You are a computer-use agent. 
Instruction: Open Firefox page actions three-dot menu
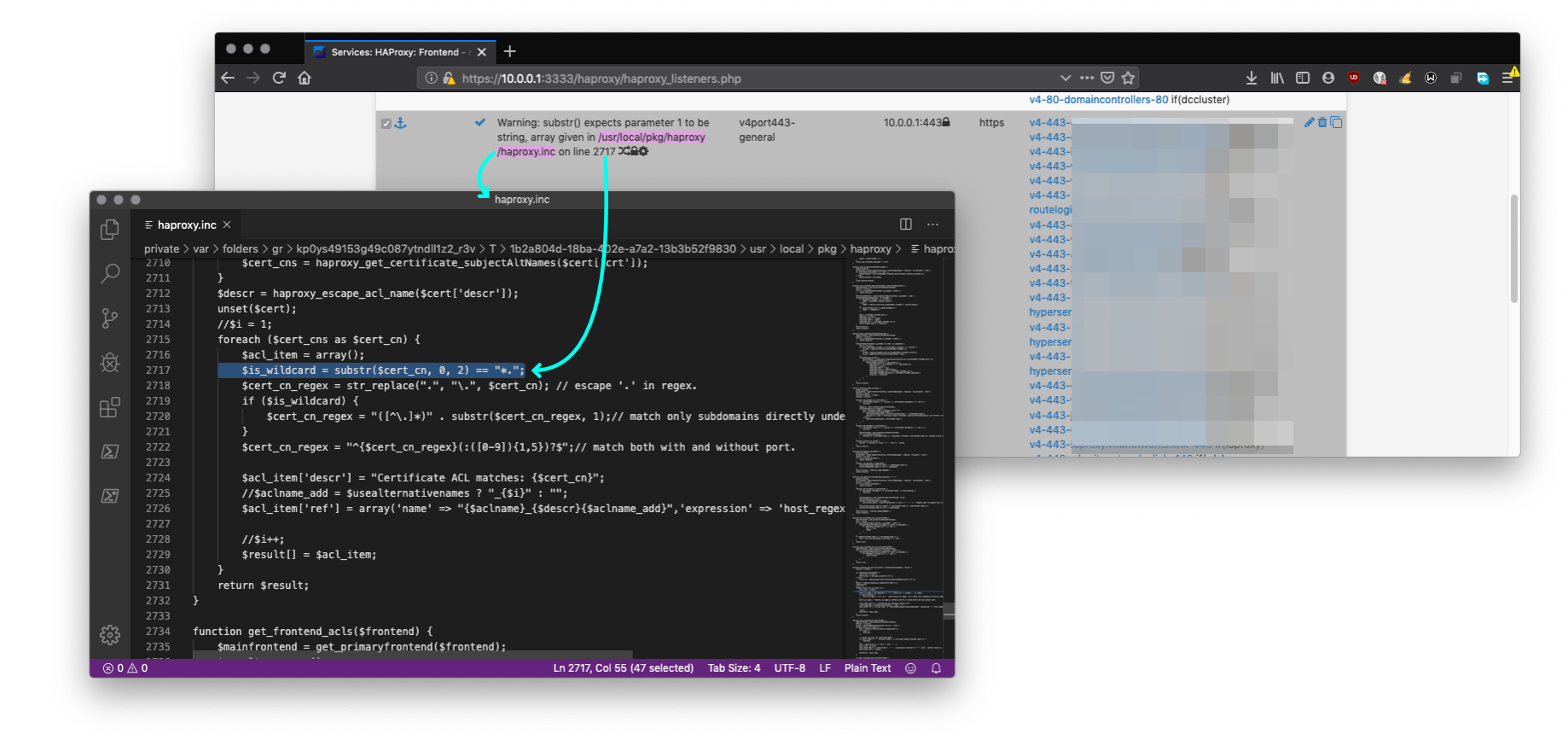[x=1087, y=78]
